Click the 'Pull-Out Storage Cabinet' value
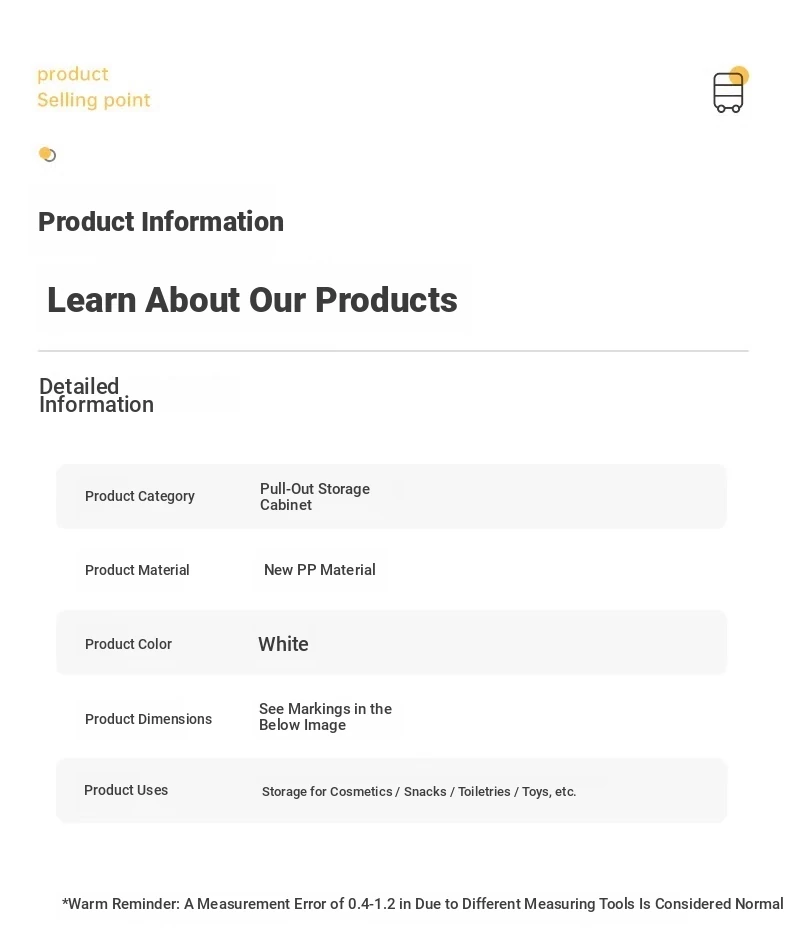 [314, 497]
